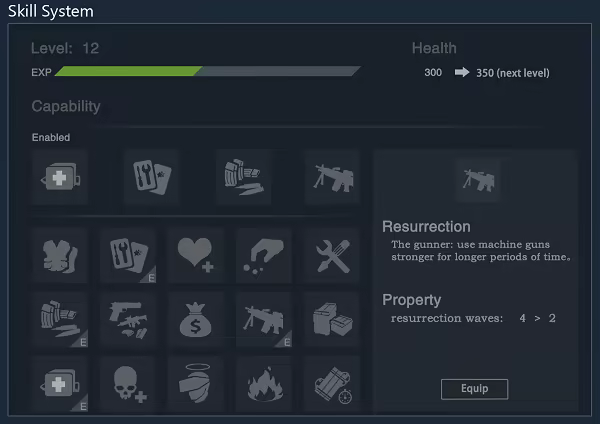This screenshot has height=424, width=600.
Task: Select the enabled tool cards skill slot
Action: coord(152,177)
